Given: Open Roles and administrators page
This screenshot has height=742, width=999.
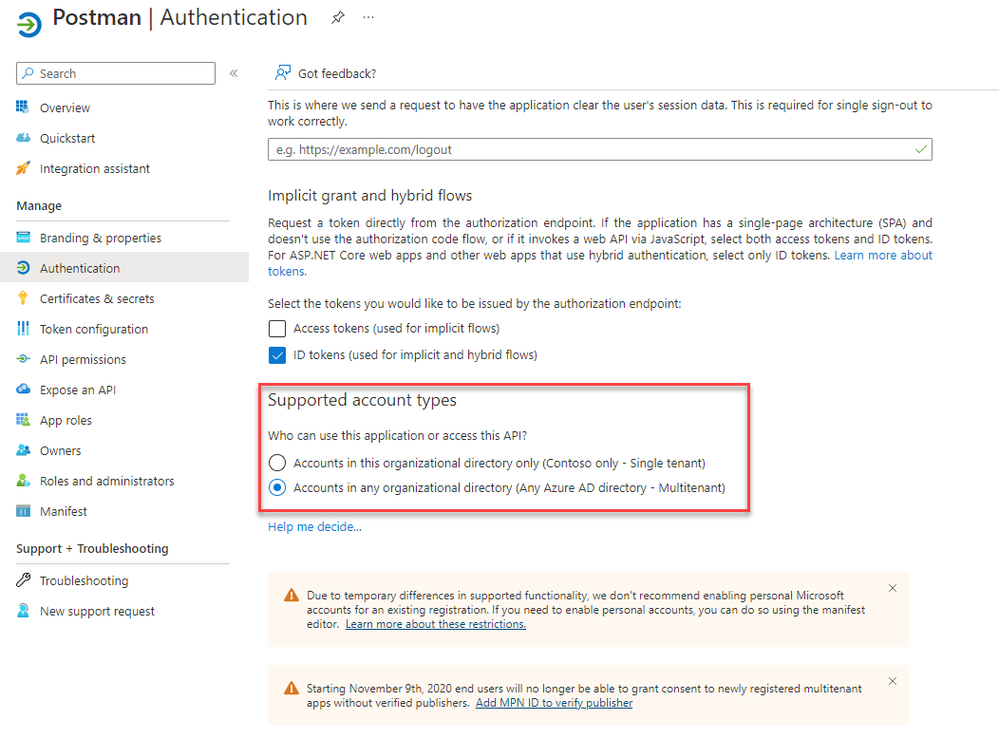Looking at the screenshot, I should pos(107,481).
